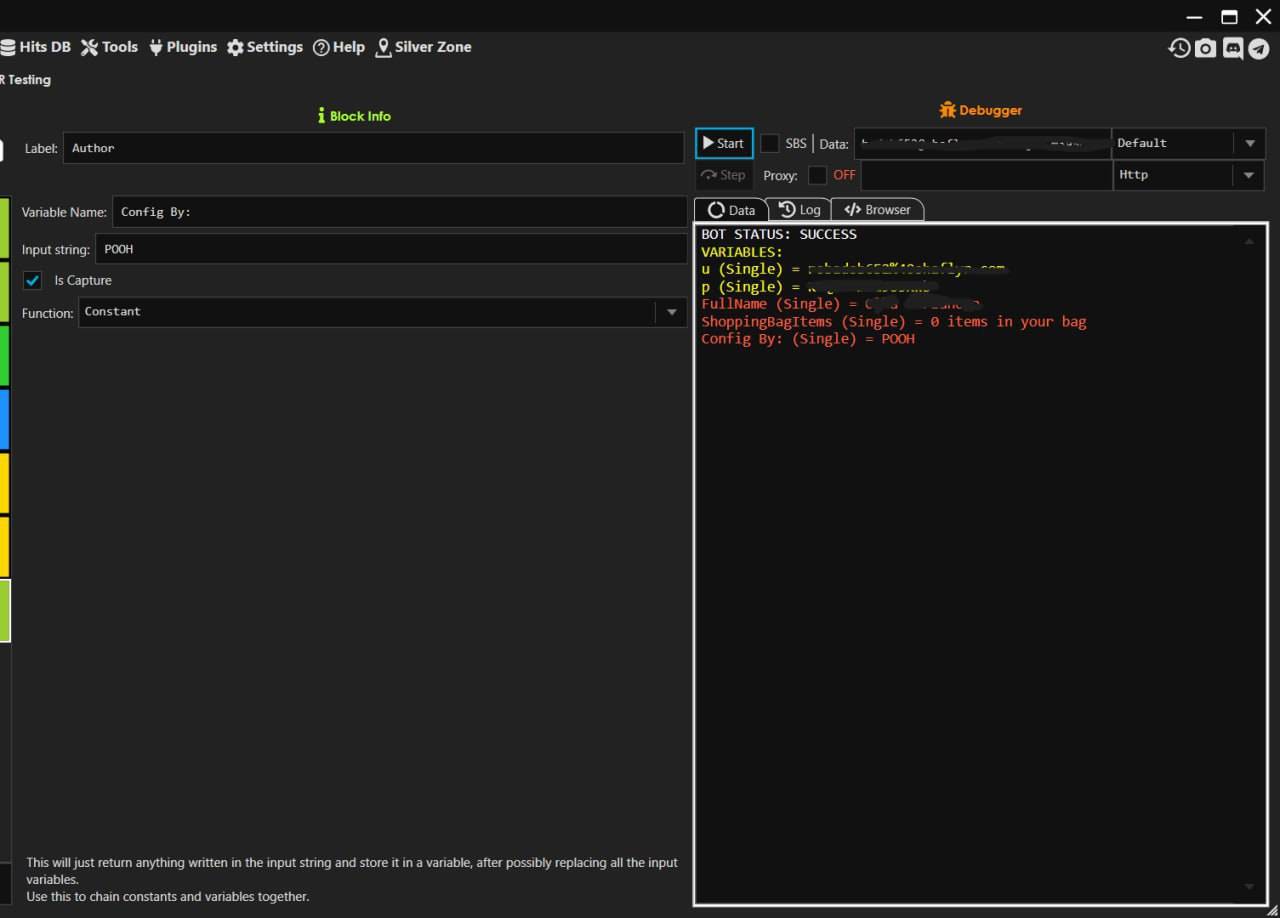Open the Telegram icon link

click(x=1259, y=48)
